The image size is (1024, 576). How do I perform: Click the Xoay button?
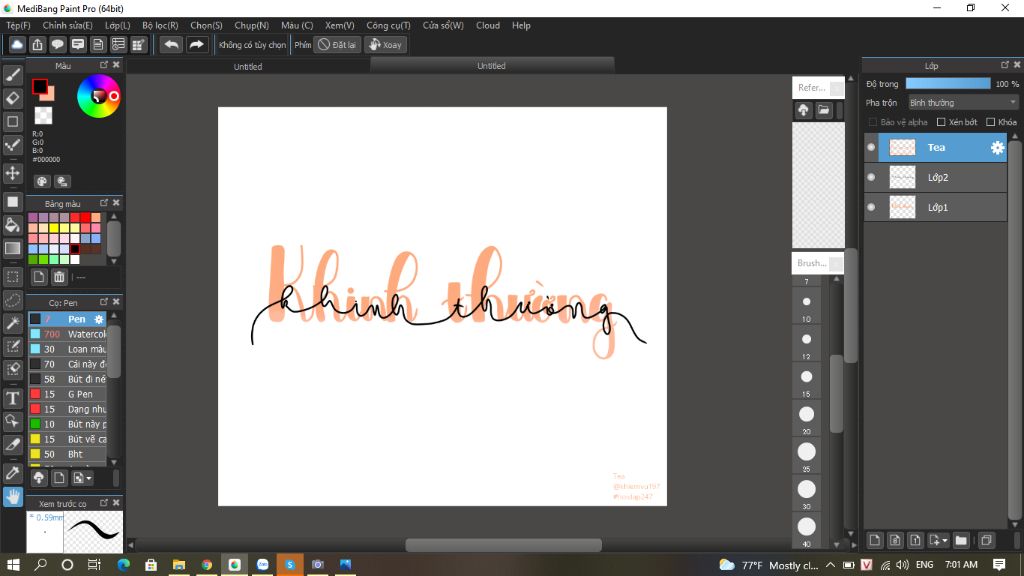point(385,44)
